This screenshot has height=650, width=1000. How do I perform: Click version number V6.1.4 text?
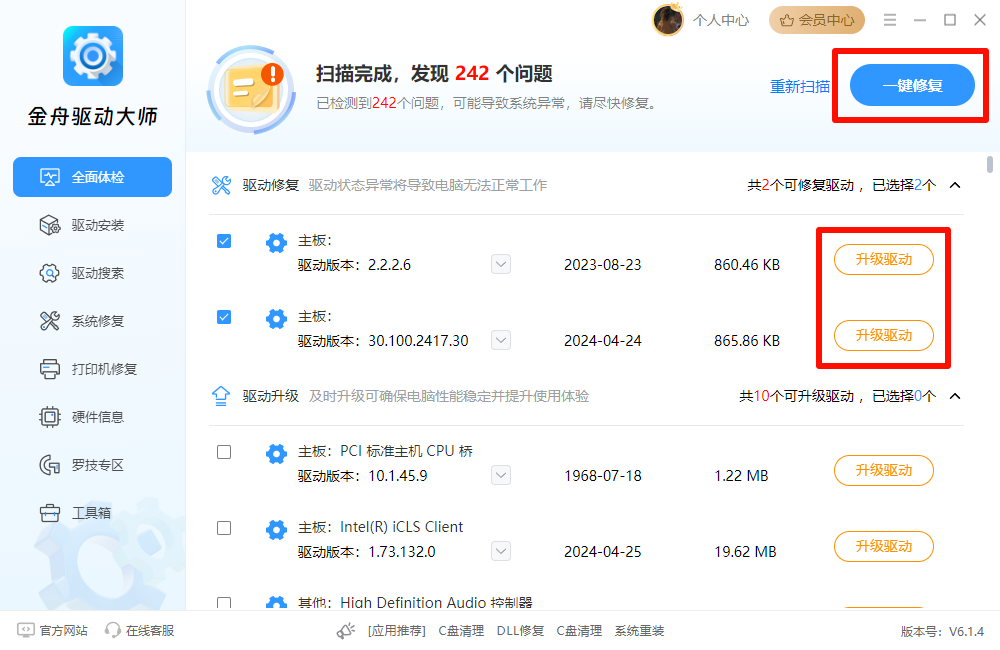click(x=966, y=632)
